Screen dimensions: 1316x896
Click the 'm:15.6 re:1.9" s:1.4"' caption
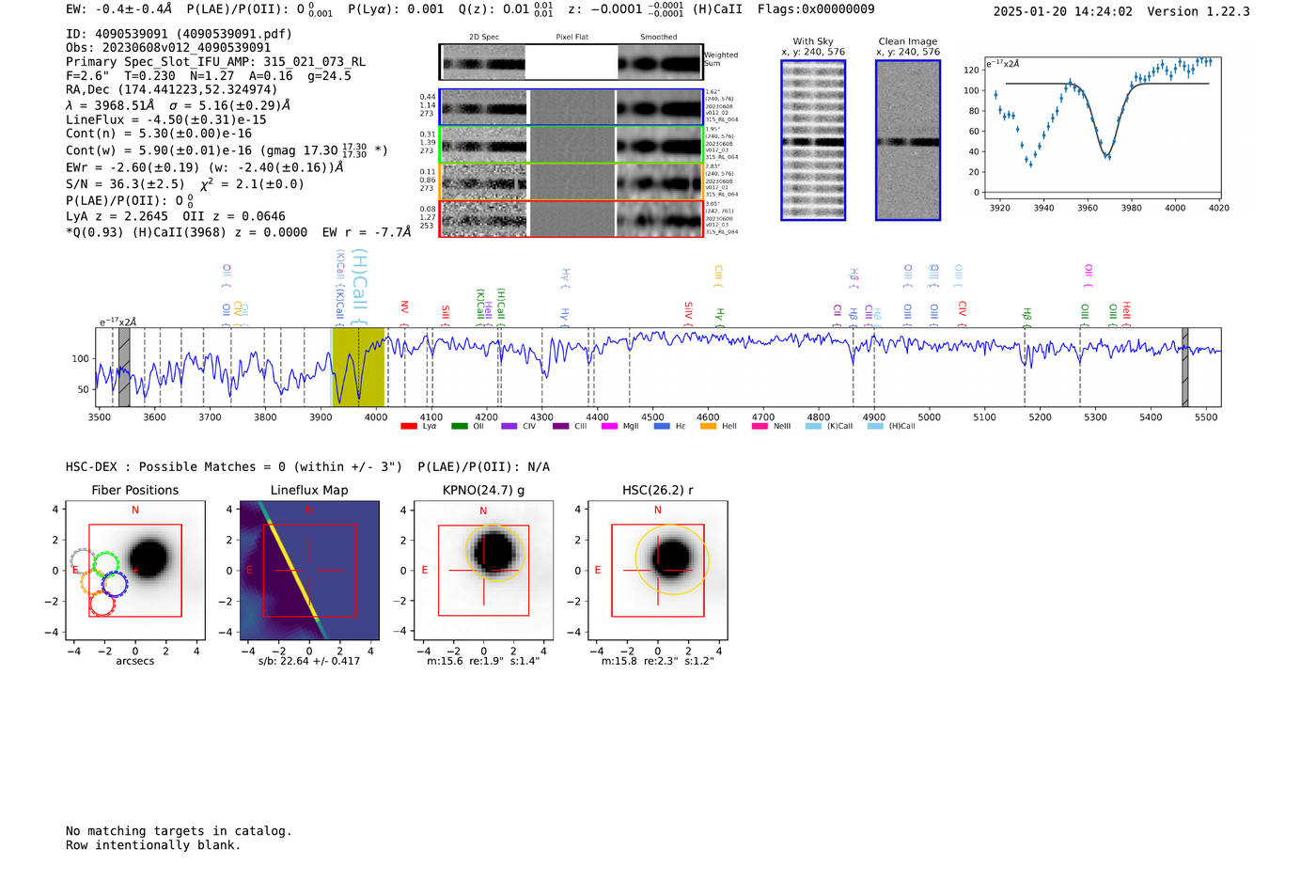[x=484, y=661]
